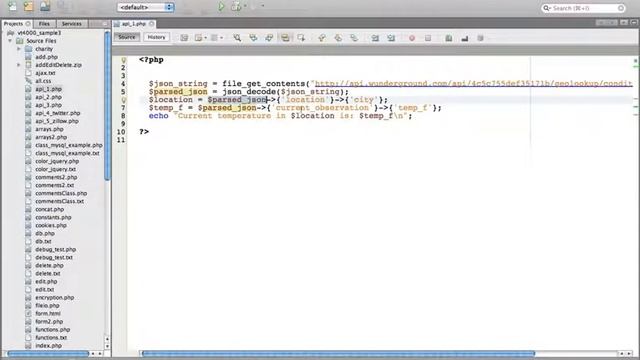640x360 pixels.
Task: Minimize the Projects panel group
Action: coord(104,24)
